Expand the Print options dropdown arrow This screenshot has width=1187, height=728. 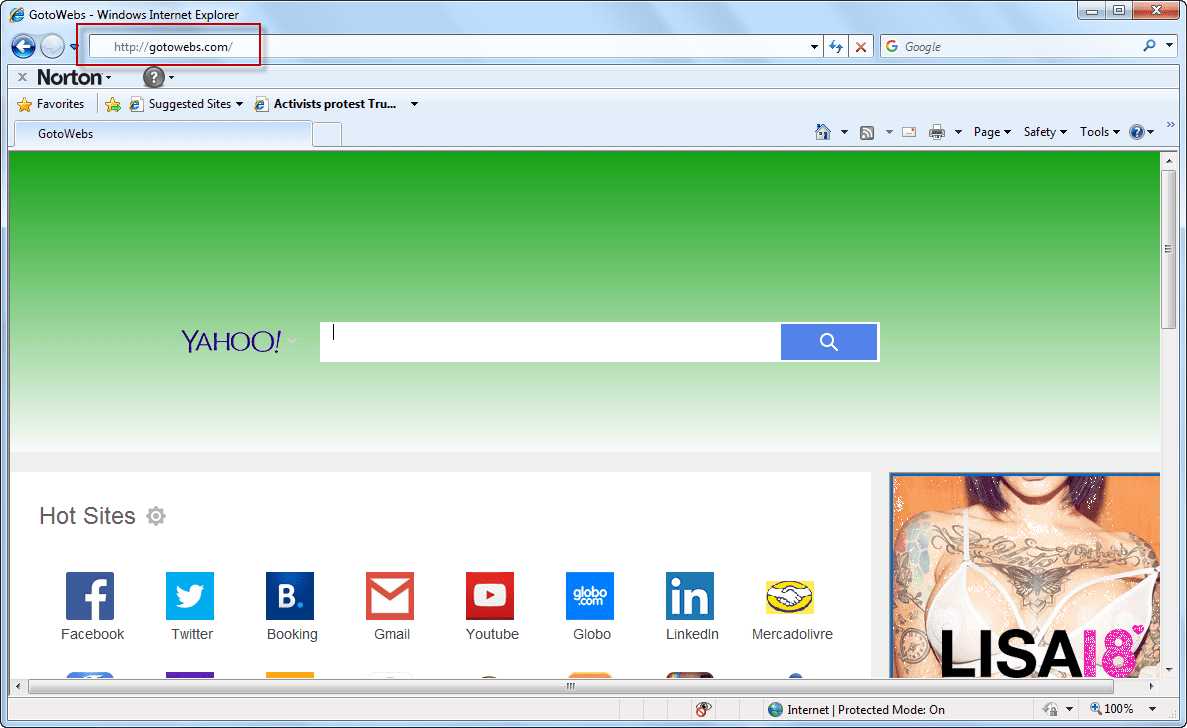point(958,132)
